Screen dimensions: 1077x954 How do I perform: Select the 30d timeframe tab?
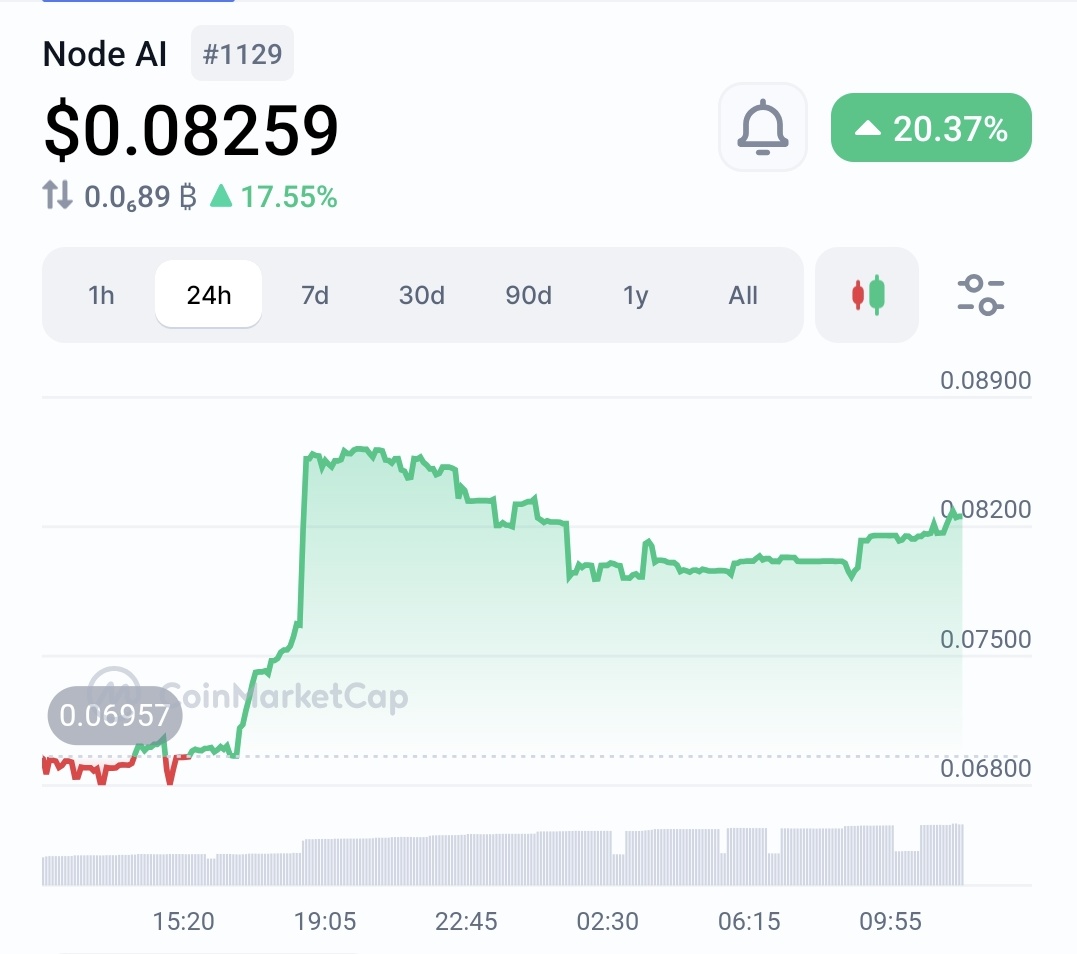pos(422,295)
